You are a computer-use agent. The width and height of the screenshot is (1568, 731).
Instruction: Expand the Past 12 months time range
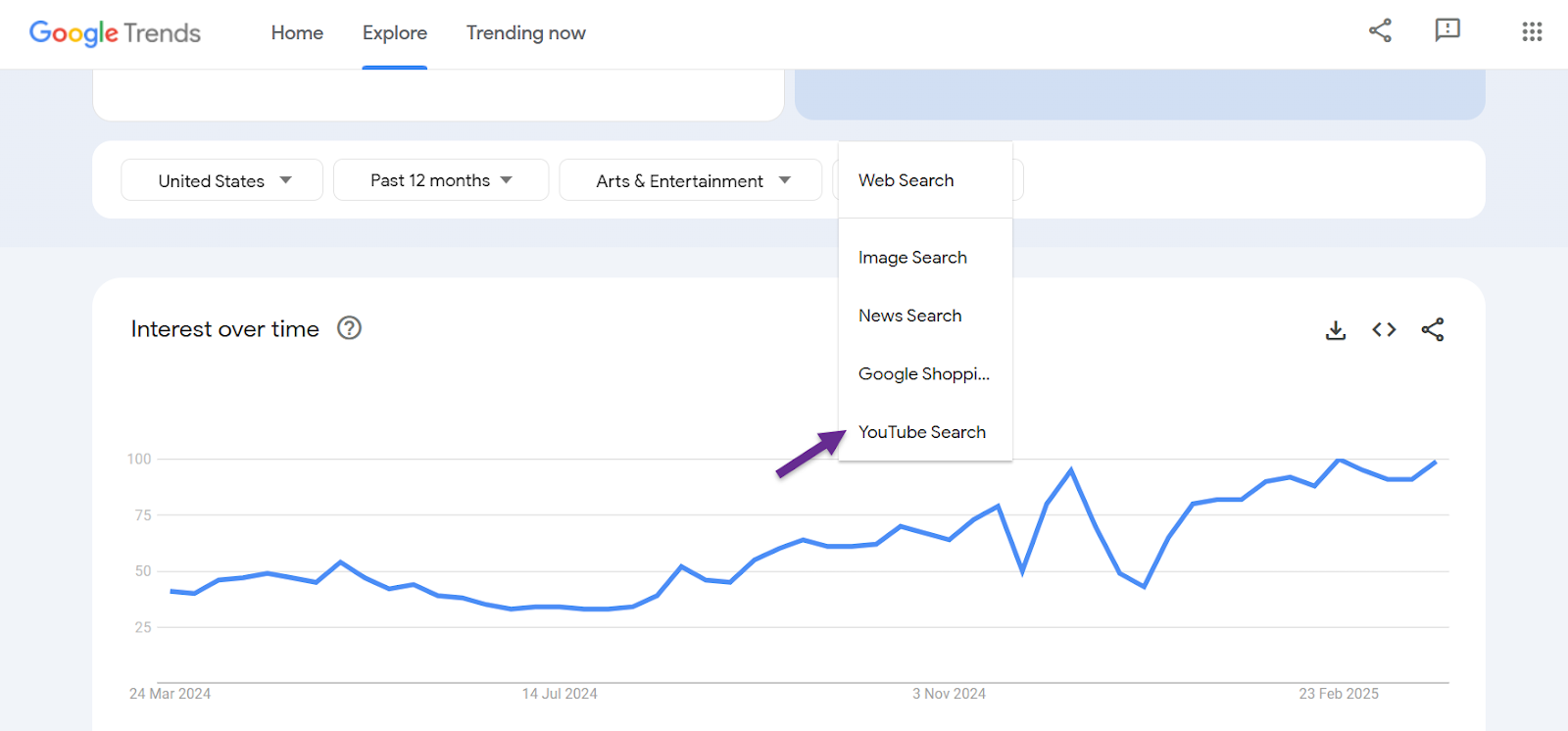tap(441, 180)
